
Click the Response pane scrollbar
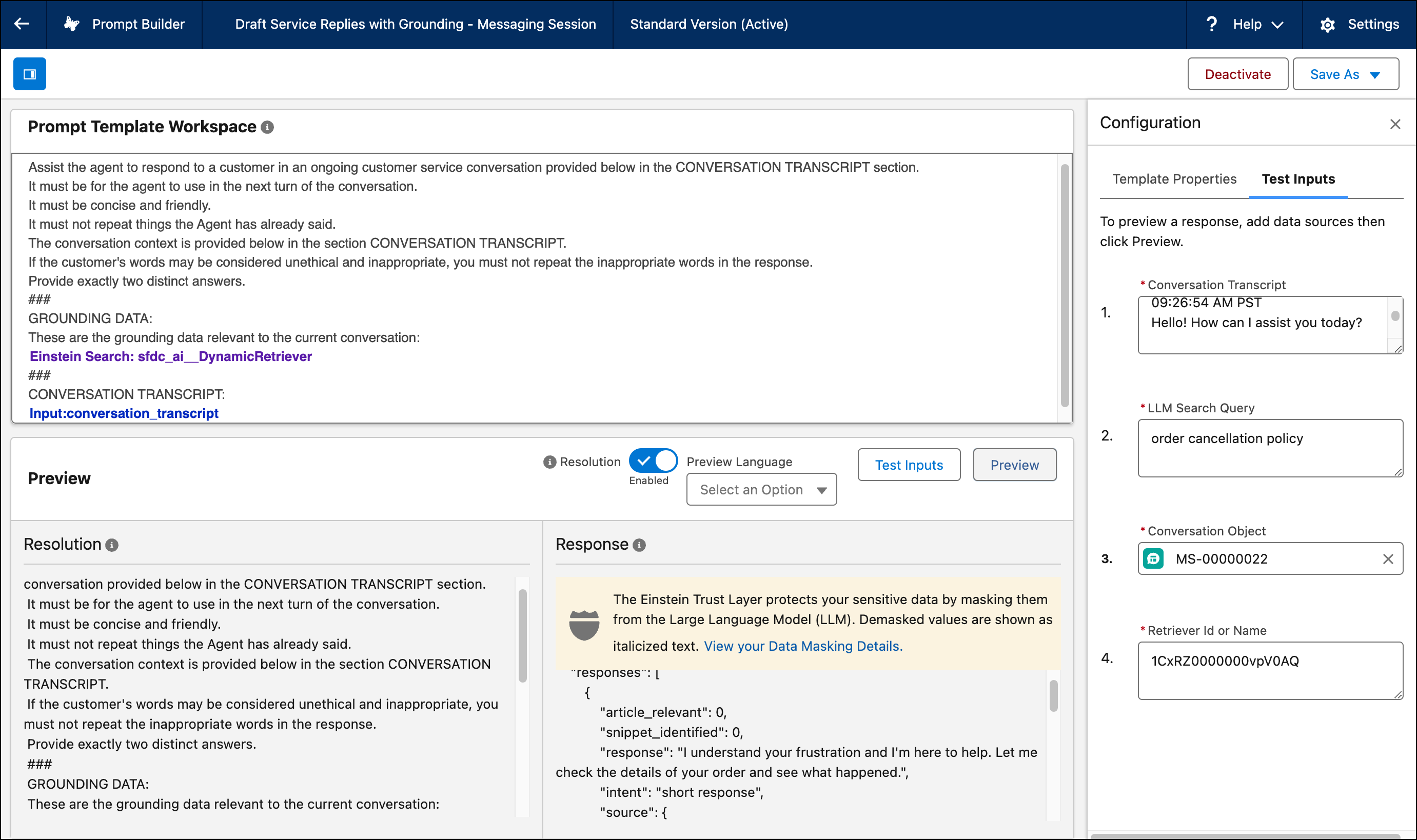point(1053,696)
